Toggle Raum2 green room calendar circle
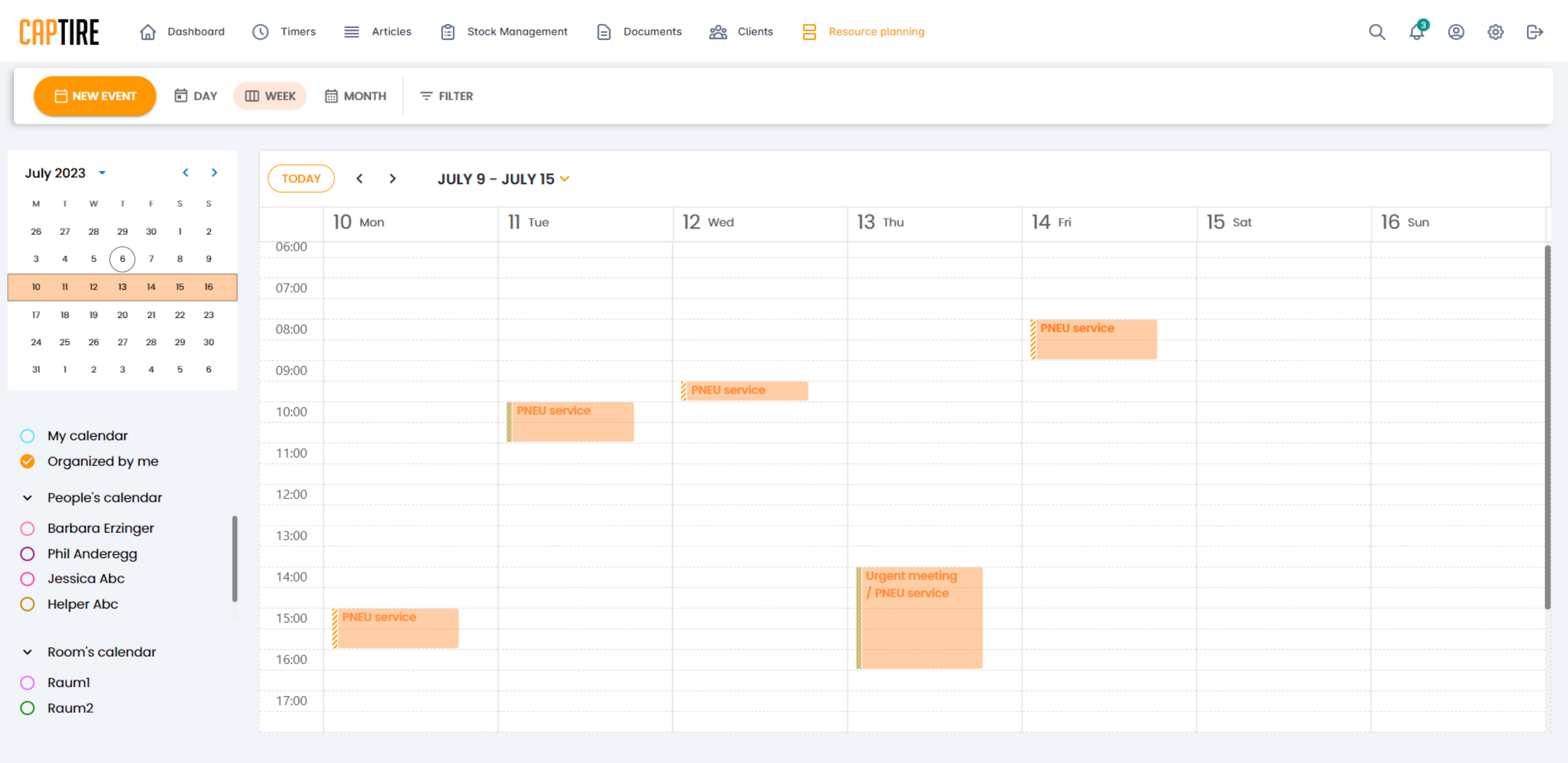This screenshot has width=1568, height=763. pos(27,708)
